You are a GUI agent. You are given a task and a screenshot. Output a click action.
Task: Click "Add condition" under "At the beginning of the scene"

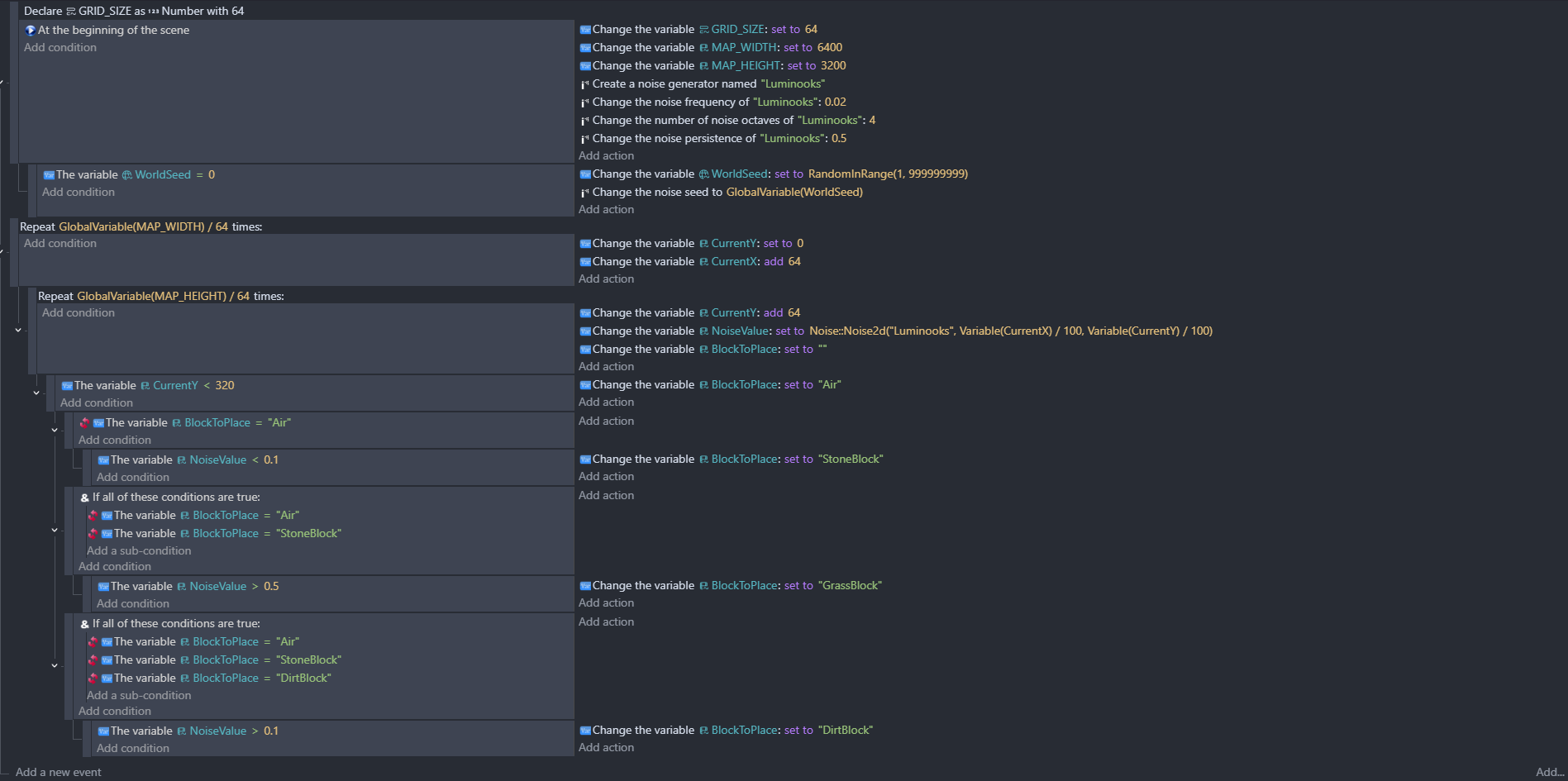click(x=60, y=47)
